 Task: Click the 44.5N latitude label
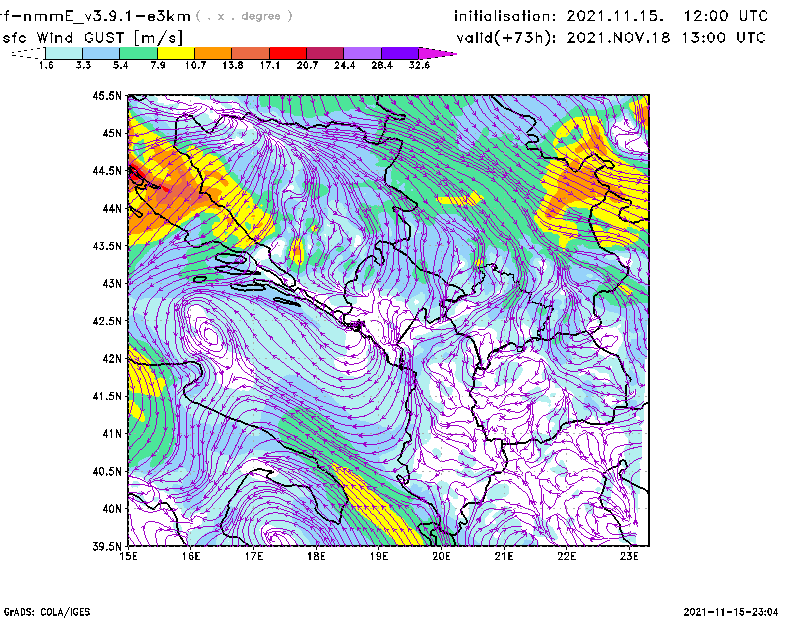(107, 170)
